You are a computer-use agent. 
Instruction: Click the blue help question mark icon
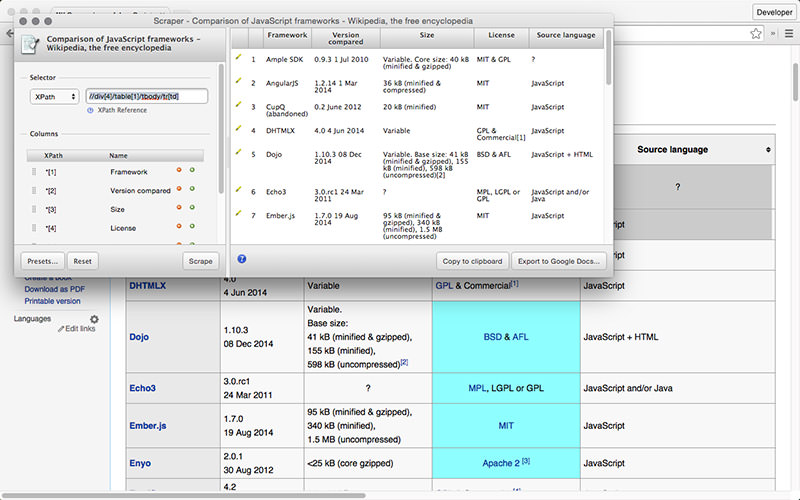click(243, 260)
